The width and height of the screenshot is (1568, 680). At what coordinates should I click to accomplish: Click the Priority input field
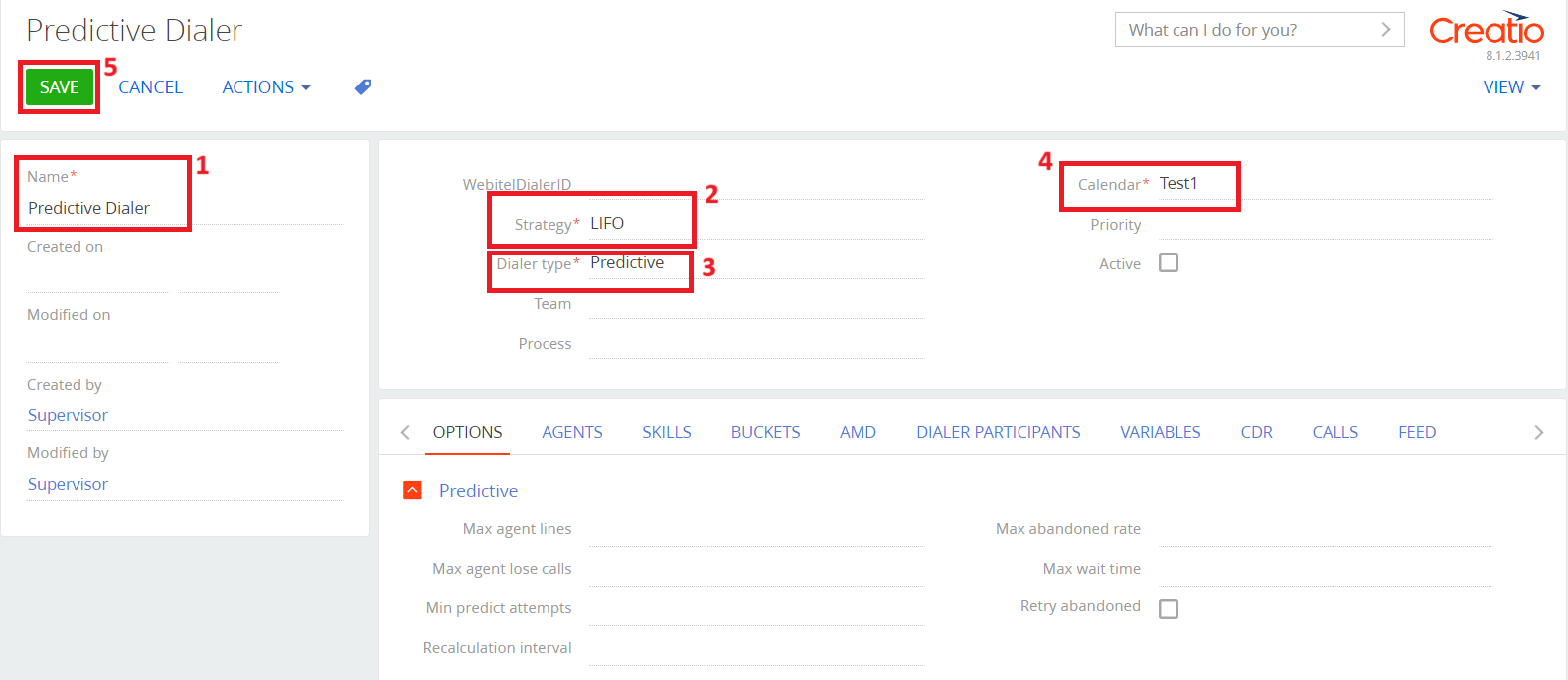[1326, 224]
